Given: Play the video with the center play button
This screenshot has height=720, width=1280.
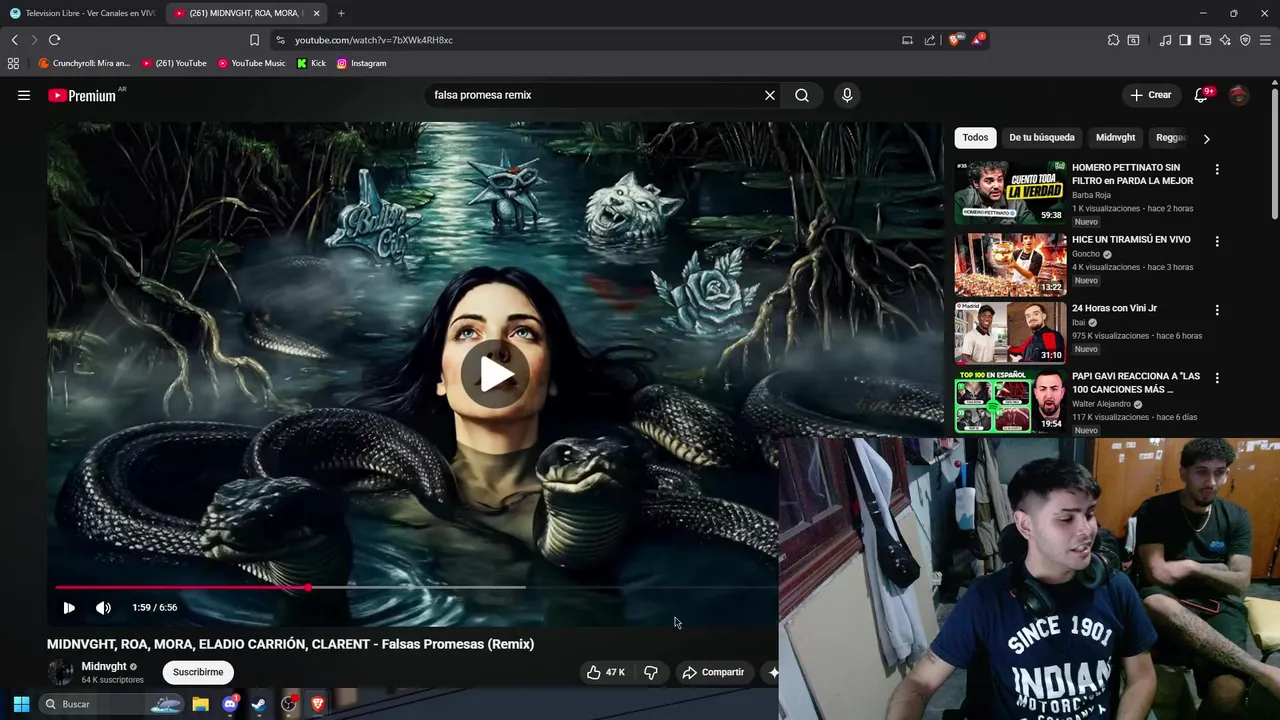Looking at the screenshot, I should 495,374.
